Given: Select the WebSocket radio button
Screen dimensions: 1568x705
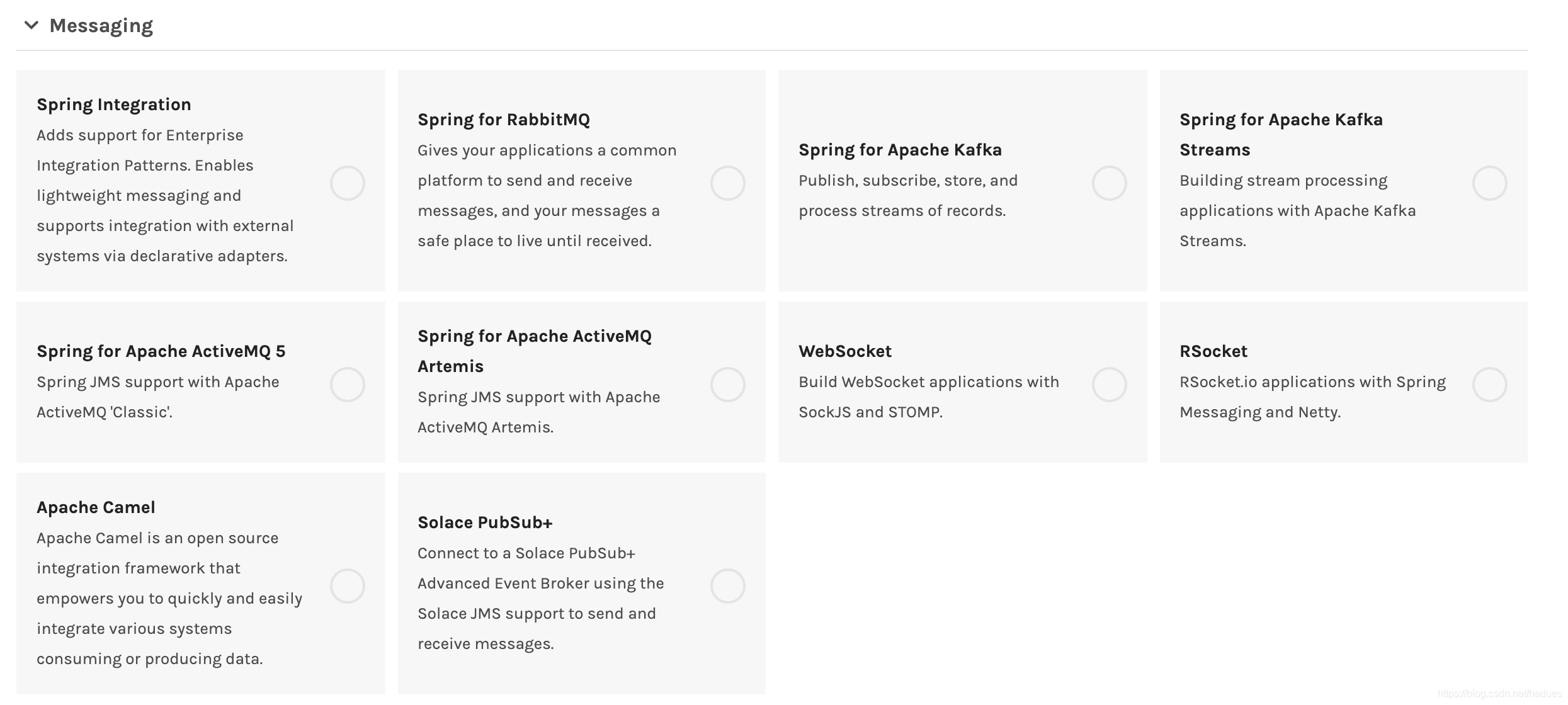Looking at the screenshot, I should 1109,385.
